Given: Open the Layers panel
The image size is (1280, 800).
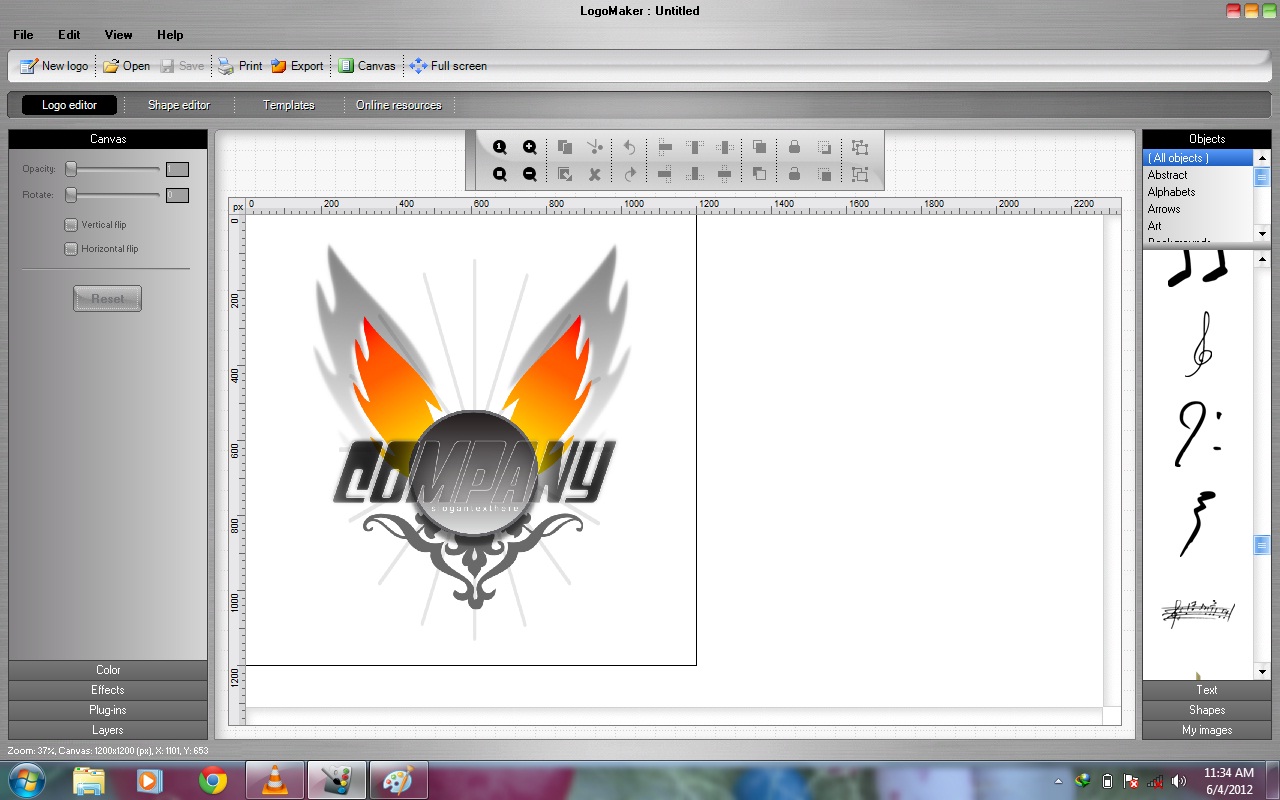Looking at the screenshot, I should click(107, 730).
